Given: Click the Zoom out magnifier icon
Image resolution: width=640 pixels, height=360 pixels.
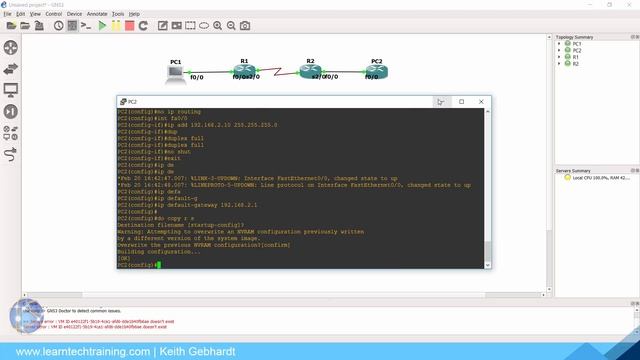Looking at the screenshot, I should pos(231,26).
